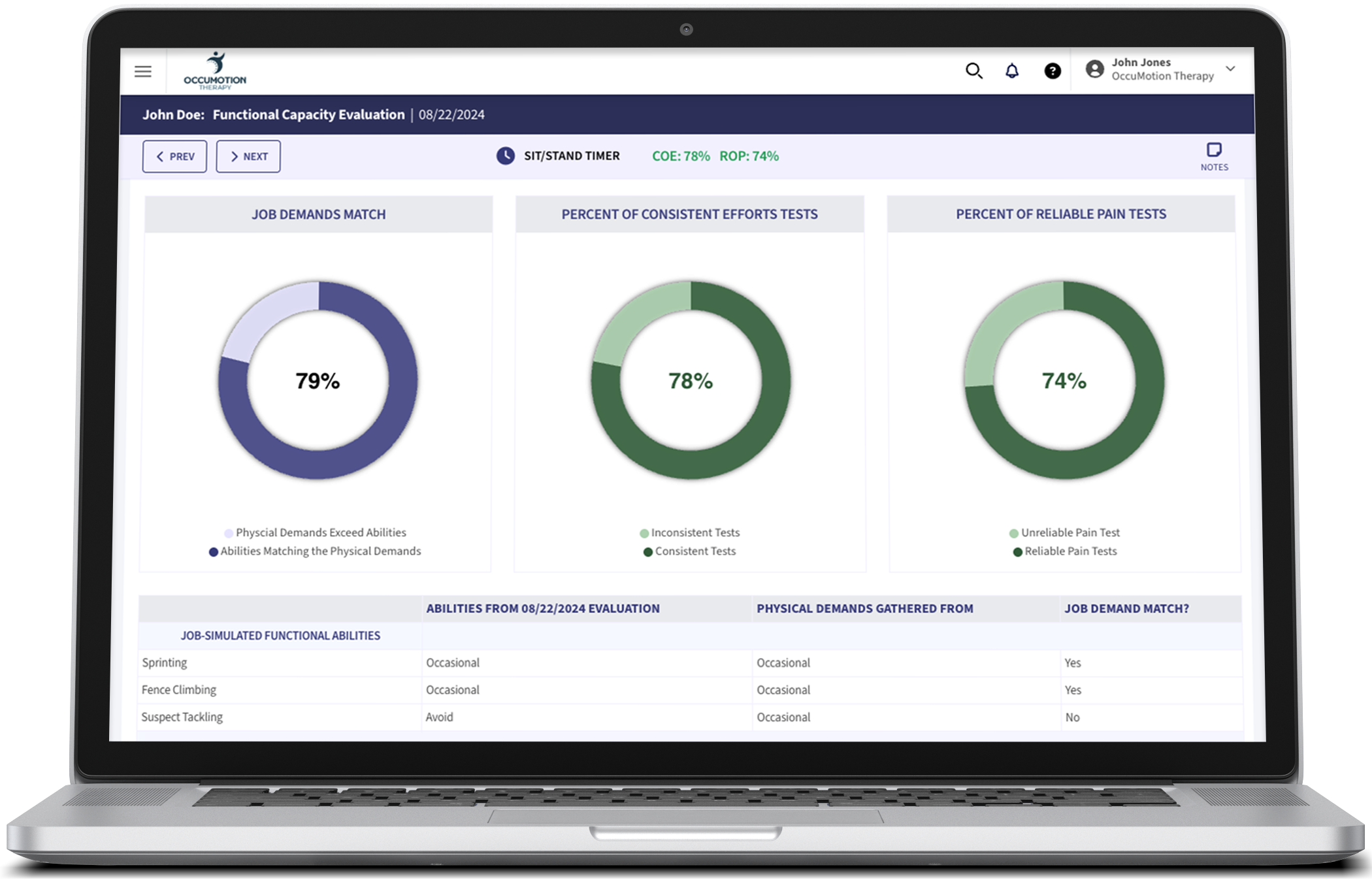Open the search tool

(974, 71)
